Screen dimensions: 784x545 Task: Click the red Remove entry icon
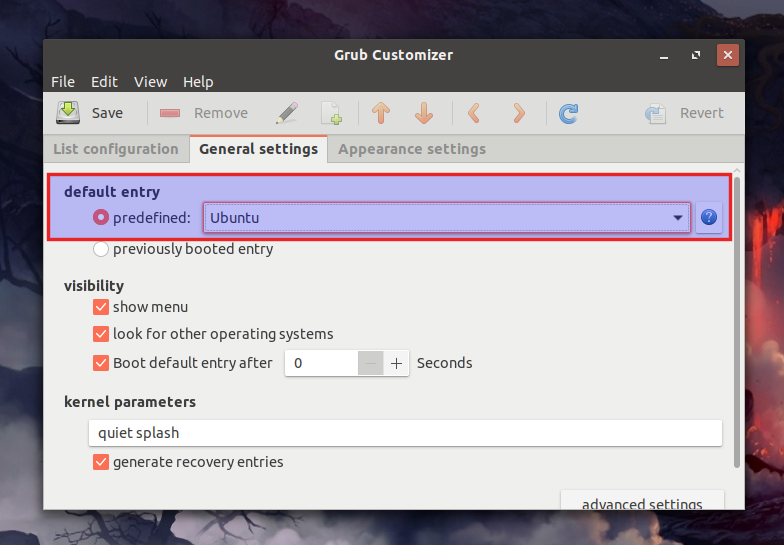click(x=170, y=113)
